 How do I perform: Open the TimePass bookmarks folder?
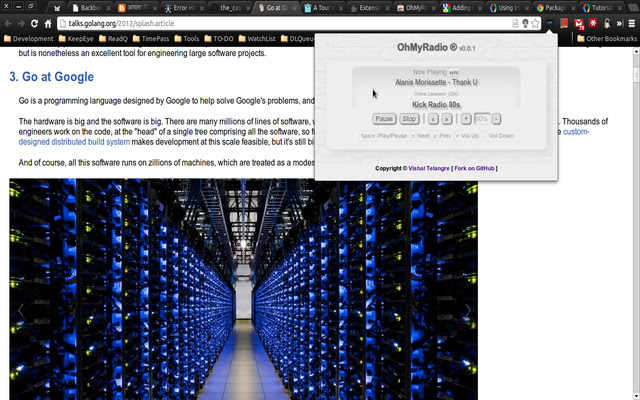point(151,39)
